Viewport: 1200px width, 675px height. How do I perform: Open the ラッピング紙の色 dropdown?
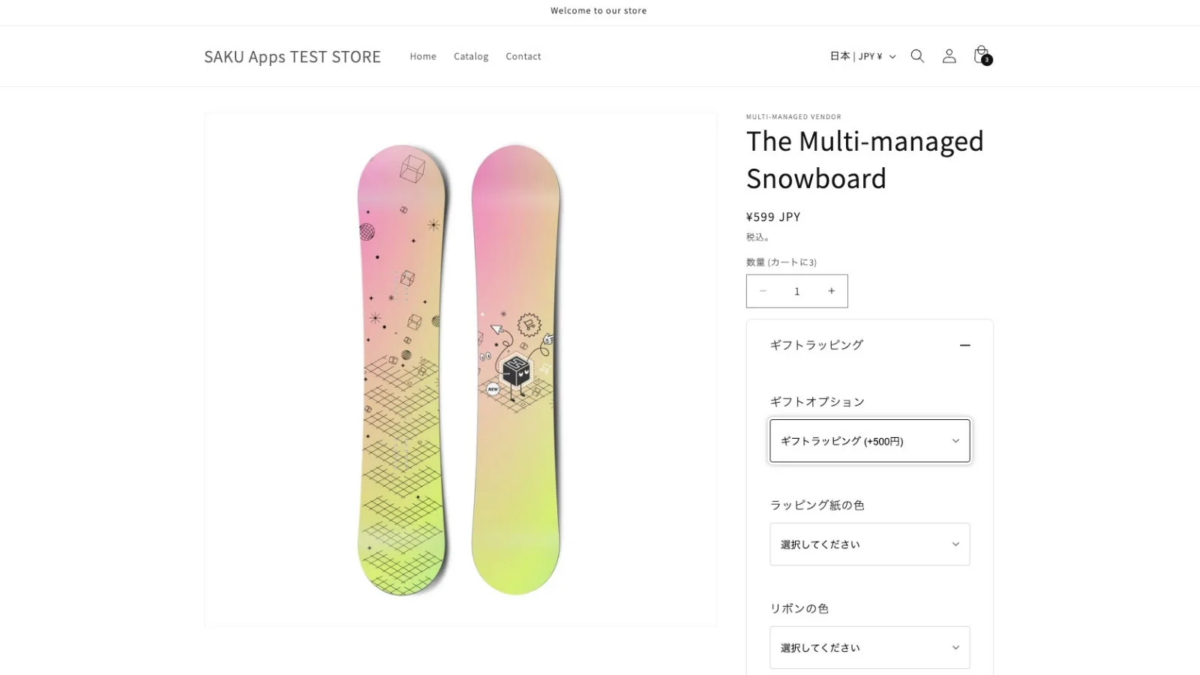tap(869, 544)
